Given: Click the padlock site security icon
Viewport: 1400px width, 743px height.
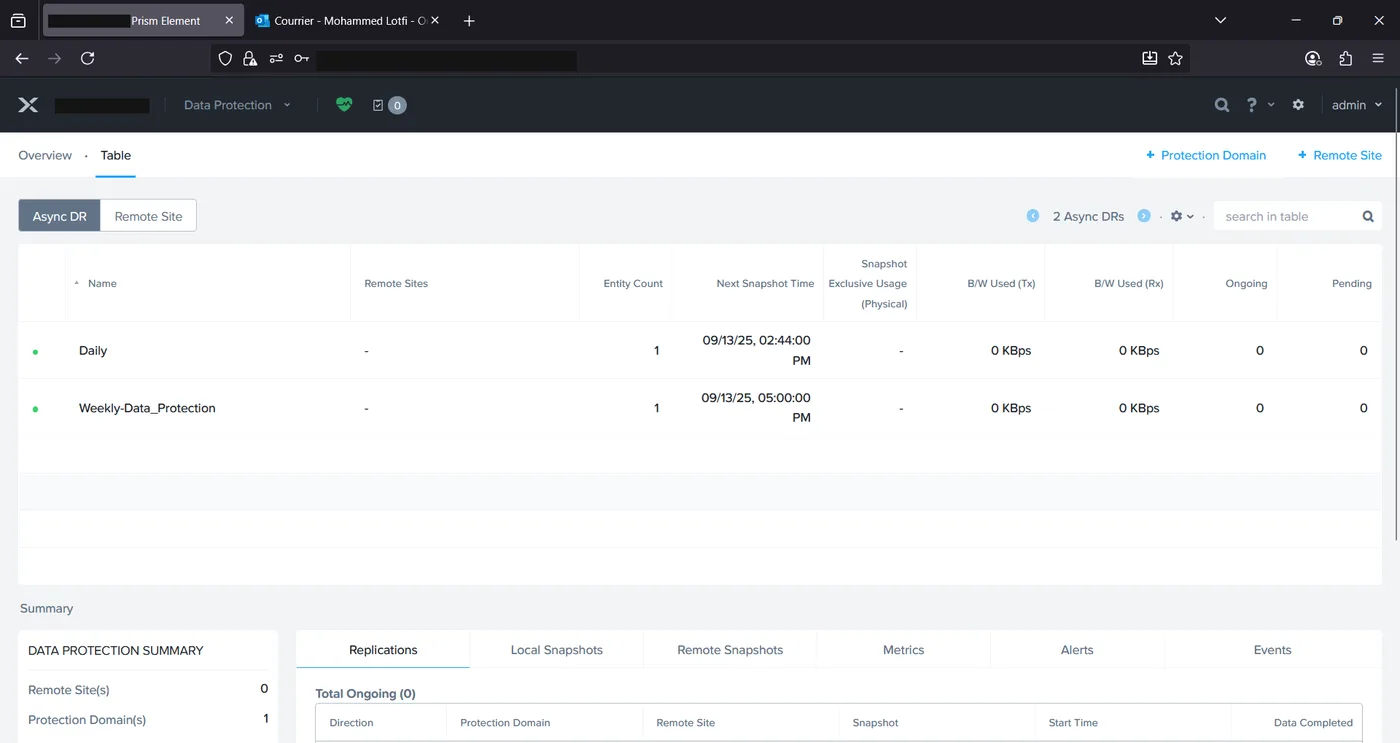Looking at the screenshot, I should tap(250, 59).
